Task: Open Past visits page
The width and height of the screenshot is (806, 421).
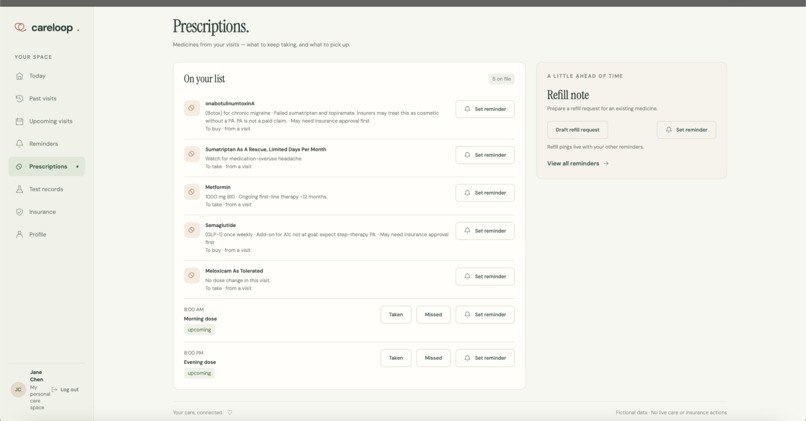Action: [x=47, y=99]
